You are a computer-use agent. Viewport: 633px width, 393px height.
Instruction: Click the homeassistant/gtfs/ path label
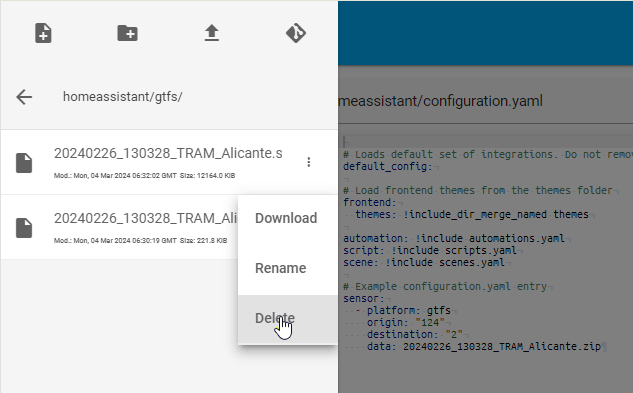pyautogui.click(x=123, y=97)
